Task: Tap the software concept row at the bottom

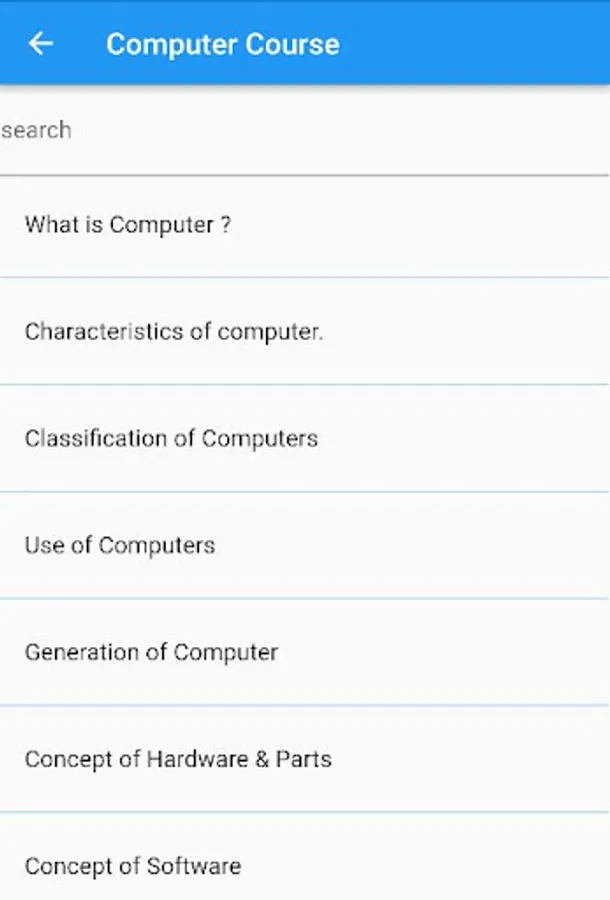Action: point(305,856)
